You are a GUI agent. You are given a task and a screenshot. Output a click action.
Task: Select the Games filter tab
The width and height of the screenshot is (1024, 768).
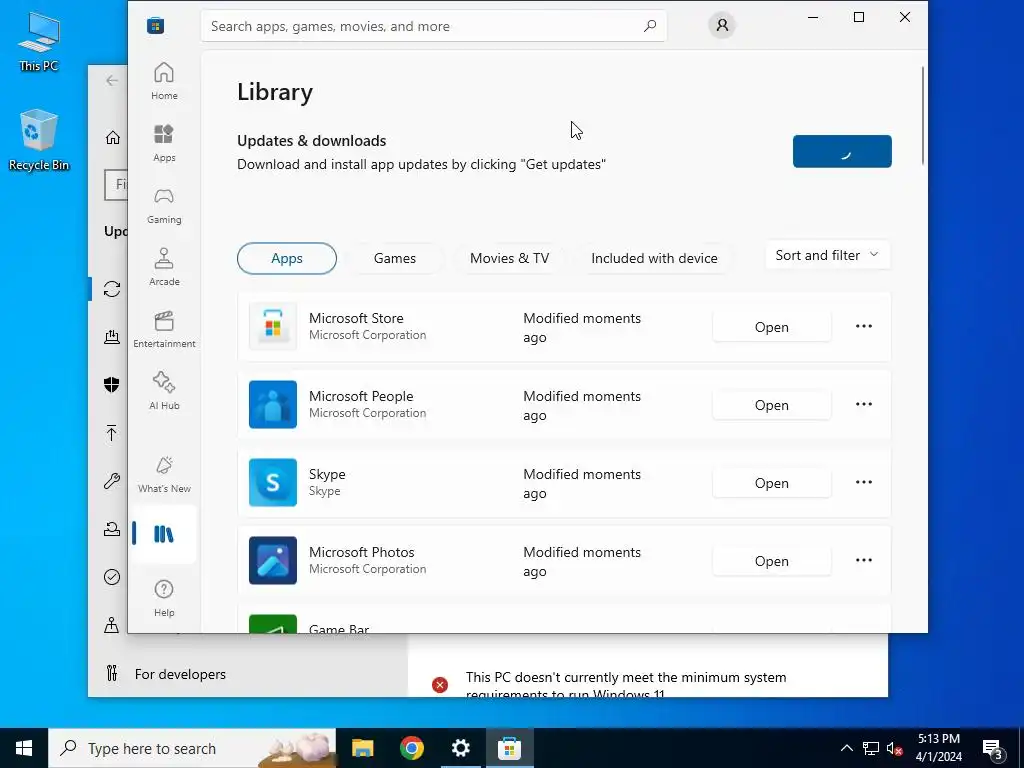[x=394, y=258]
